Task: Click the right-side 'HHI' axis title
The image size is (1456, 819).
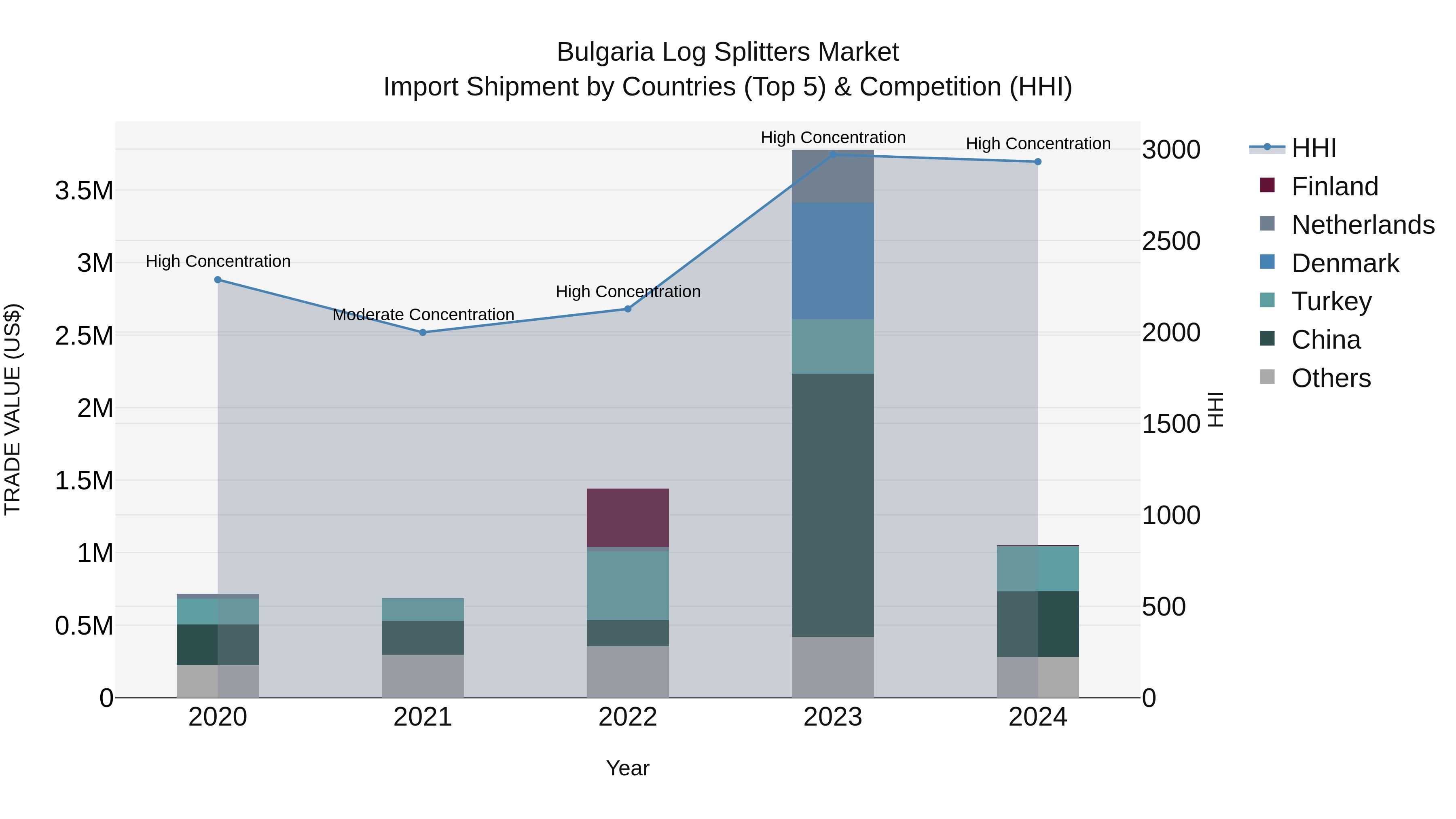Action: [1215, 409]
